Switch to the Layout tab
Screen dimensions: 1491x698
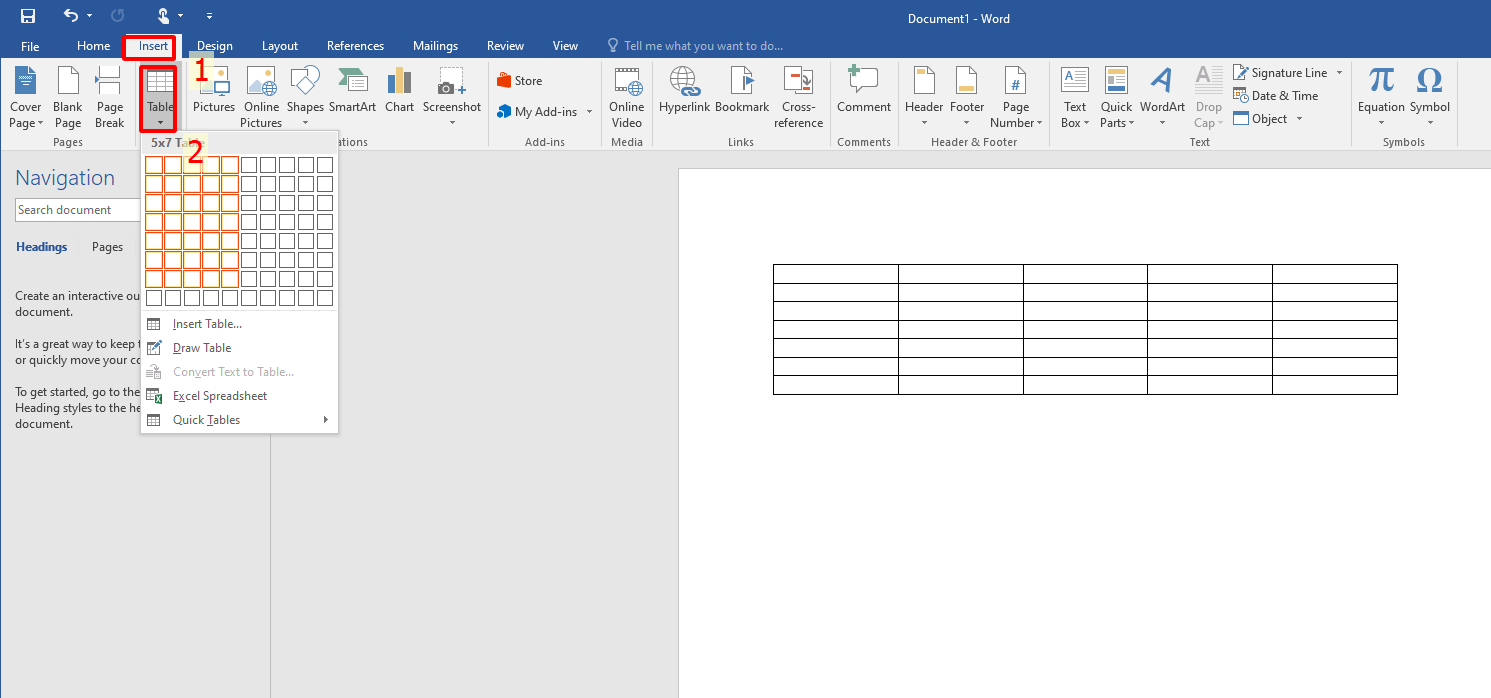tap(280, 46)
